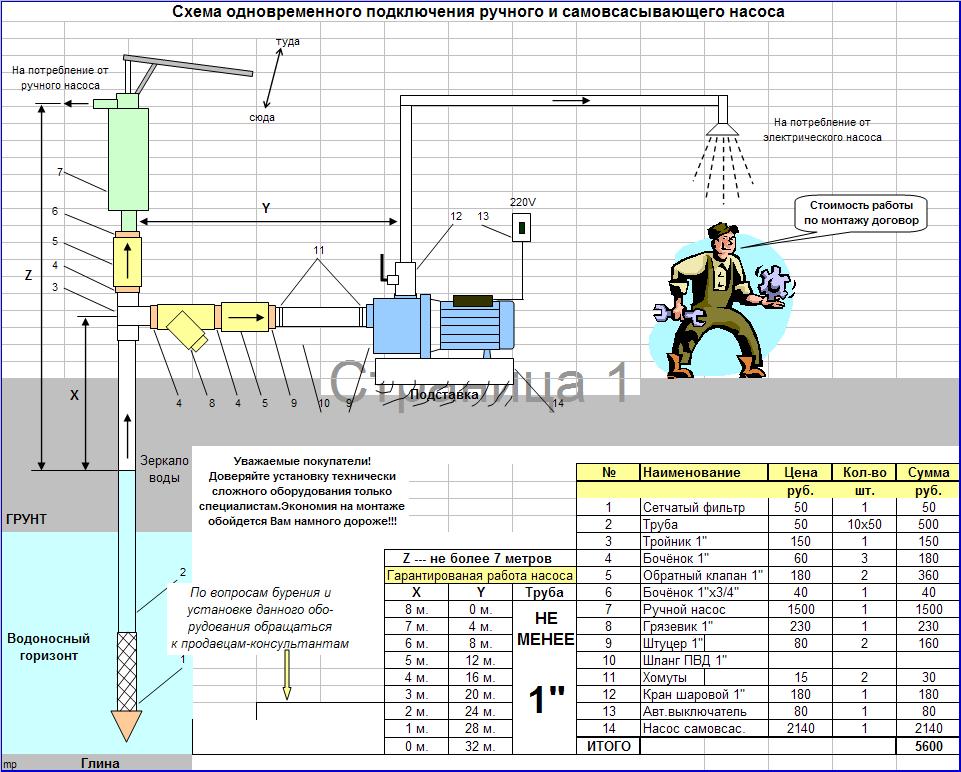Viewport: 961px width, 772px height.
Task: Select the 'Z' height label
Action: point(28,276)
